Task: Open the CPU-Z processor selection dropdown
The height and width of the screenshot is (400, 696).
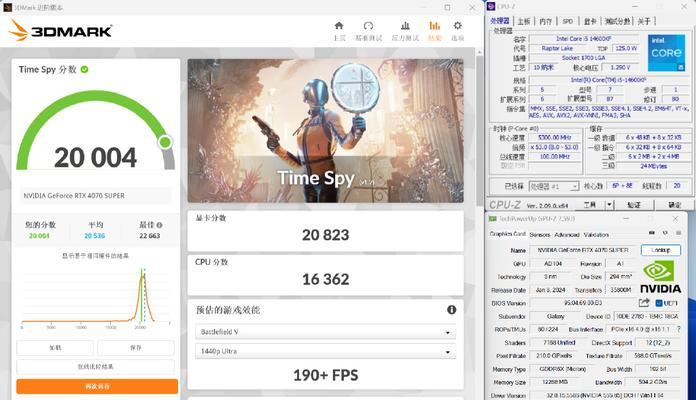Action: (554, 186)
